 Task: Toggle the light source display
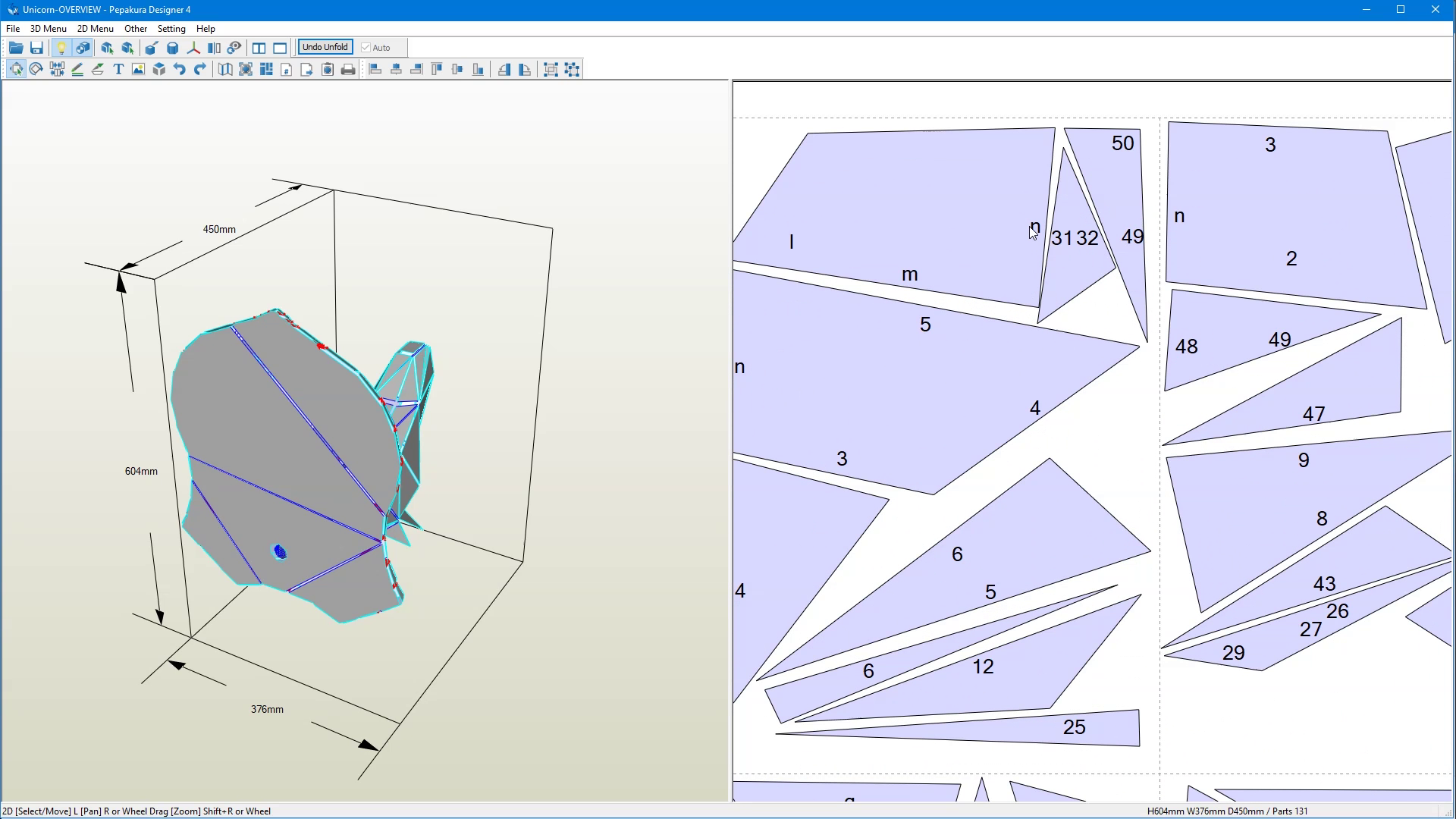point(61,47)
